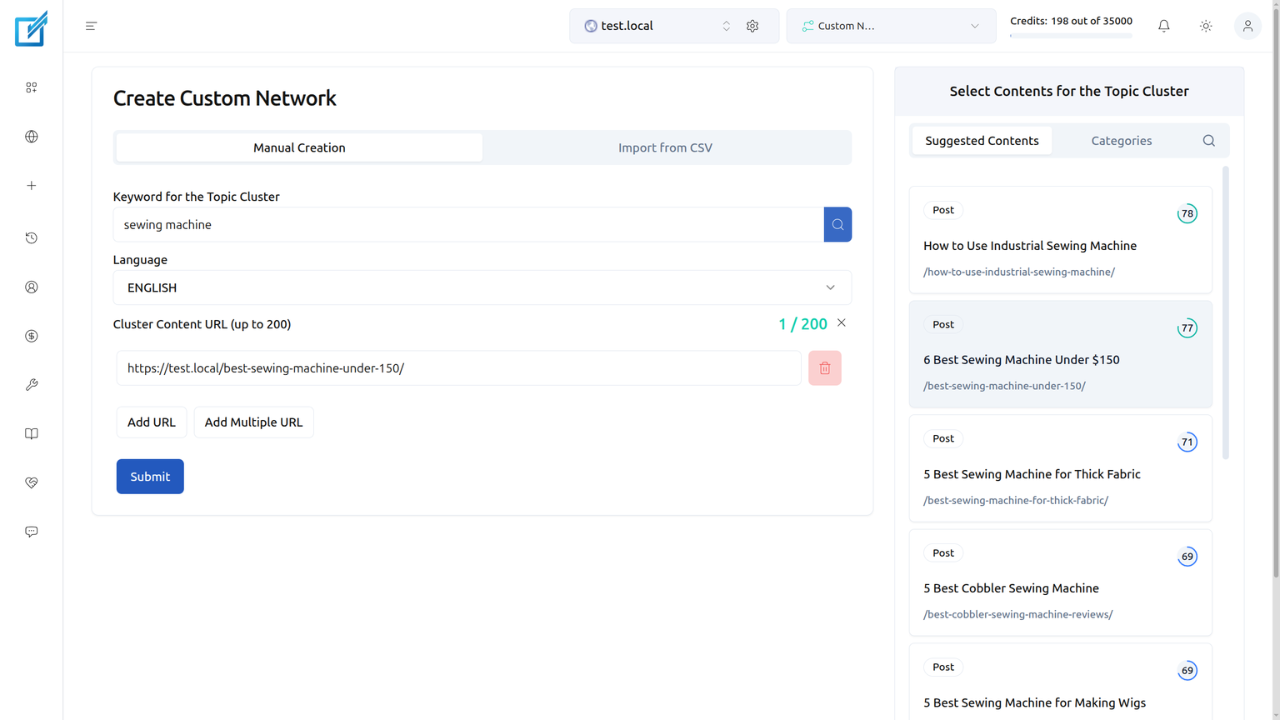Open the history icon in the sidebar
The width and height of the screenshot is (1280, 720).
click(31, 238)
